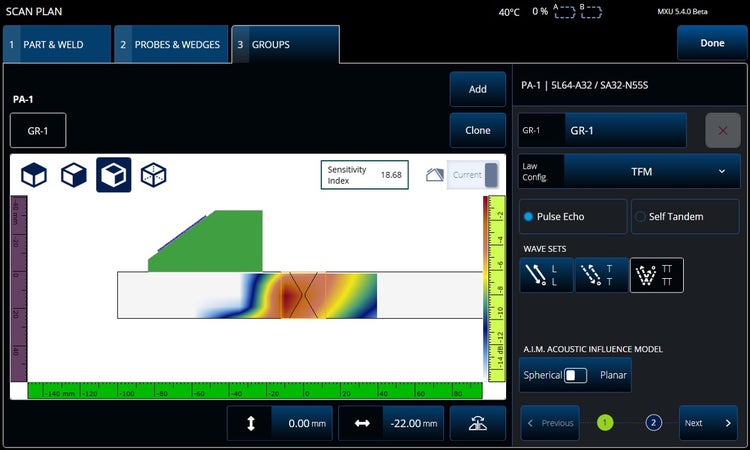Toggle Spherical/Planar acoustic influence model switch
Screen dimensions: 750x450
575,375
